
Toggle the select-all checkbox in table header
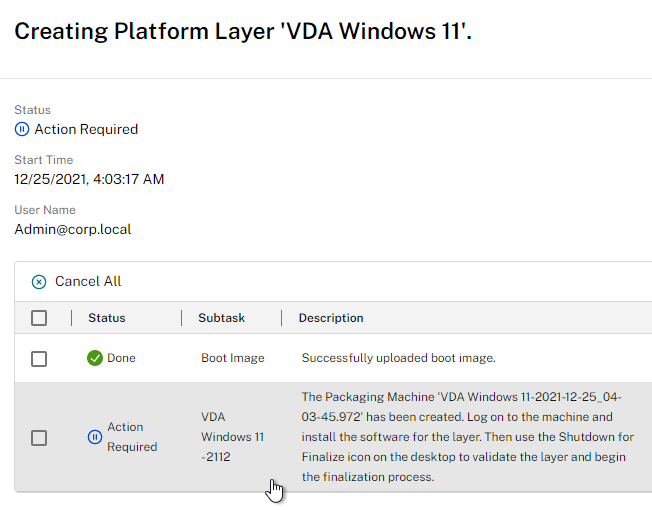coord(39,318)
